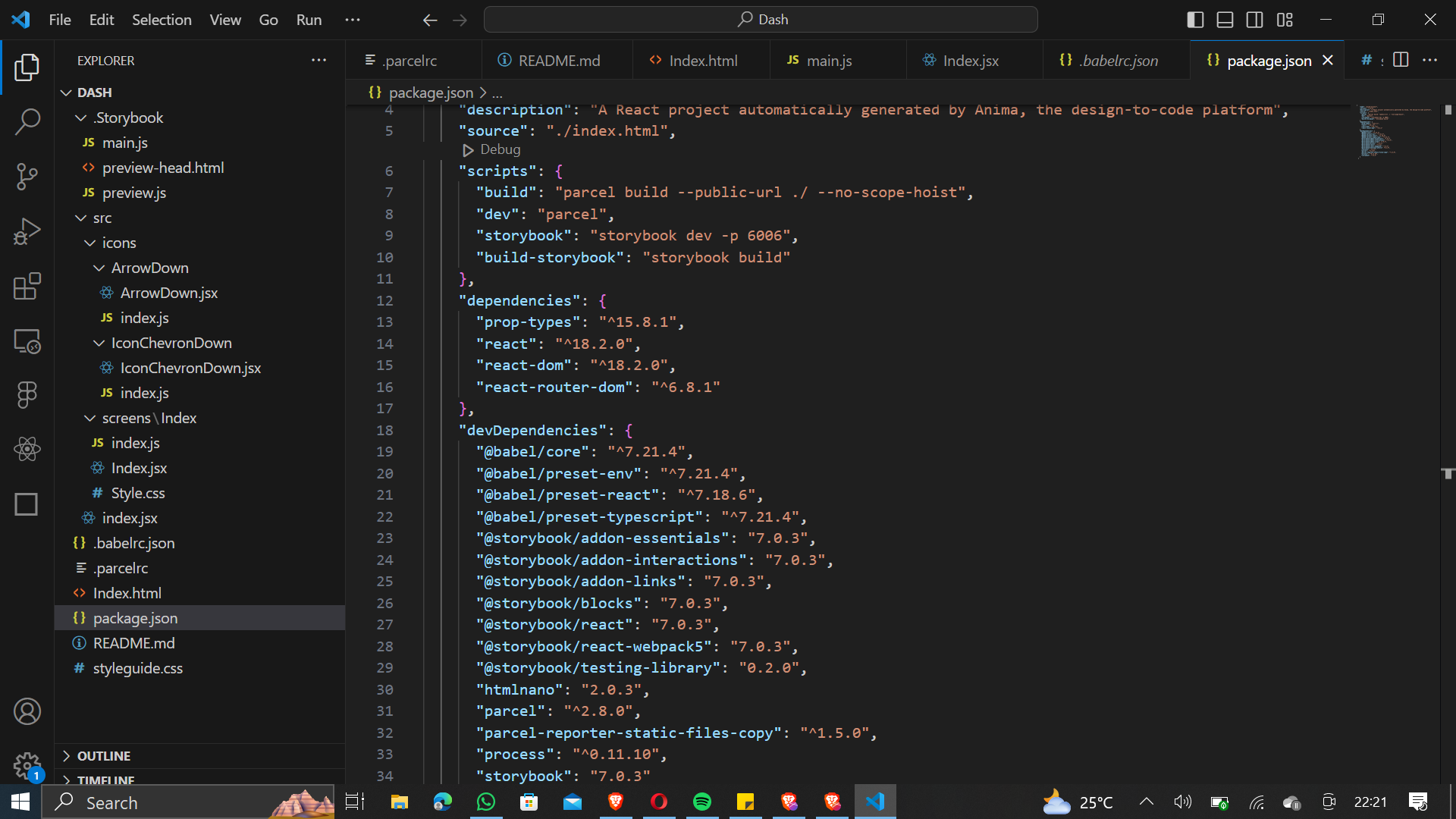Toggle the Primary Side Bar visibility
The image size is (1456, 819).
(x=1195, y=20)
